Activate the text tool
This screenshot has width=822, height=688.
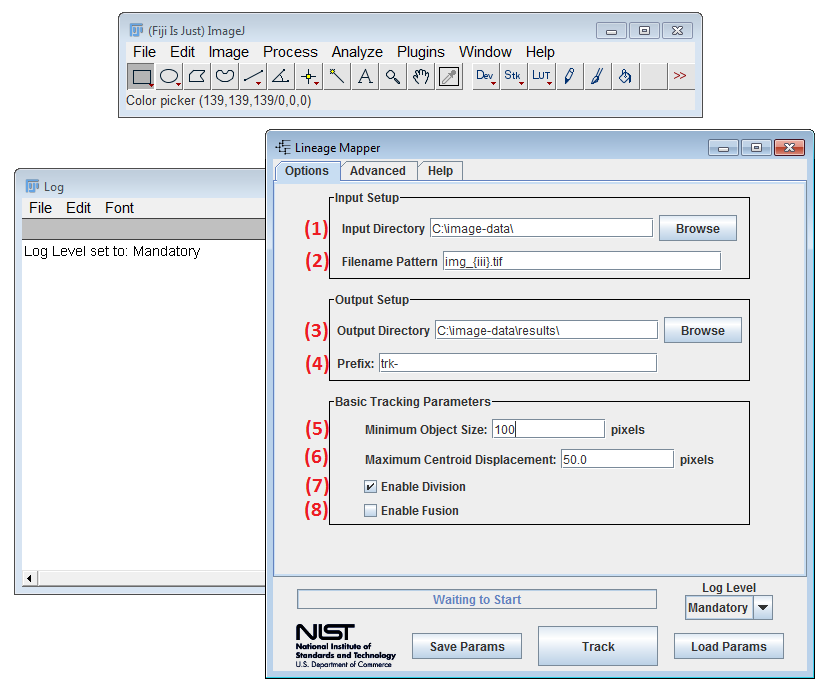(365, 76)
